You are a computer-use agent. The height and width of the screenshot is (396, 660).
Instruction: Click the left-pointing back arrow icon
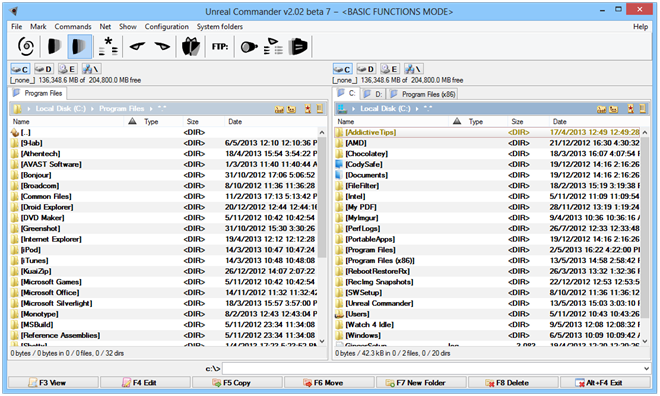point(137,46)
